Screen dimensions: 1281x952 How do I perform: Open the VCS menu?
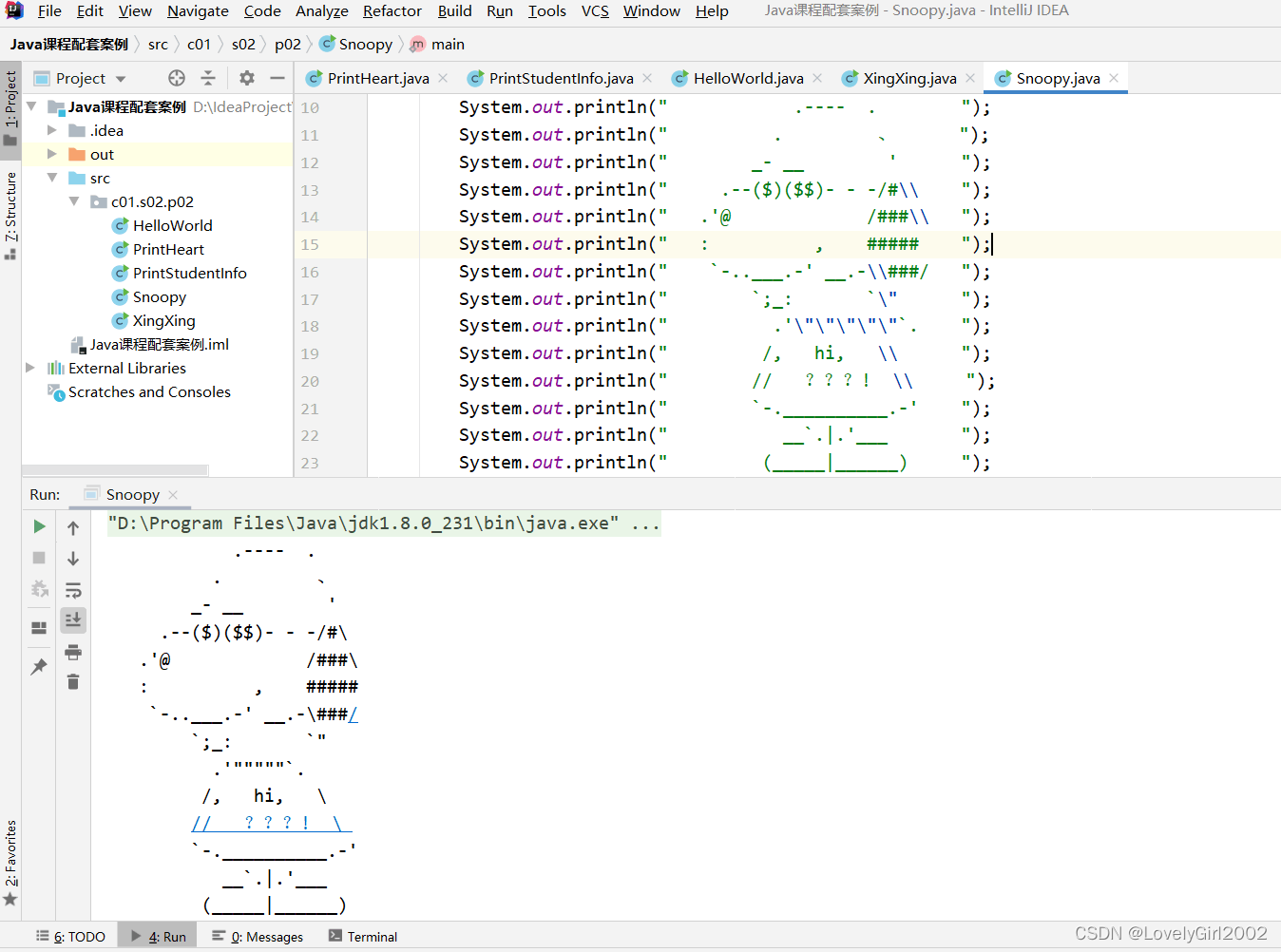pyautogui.click(x=595, y=10)
